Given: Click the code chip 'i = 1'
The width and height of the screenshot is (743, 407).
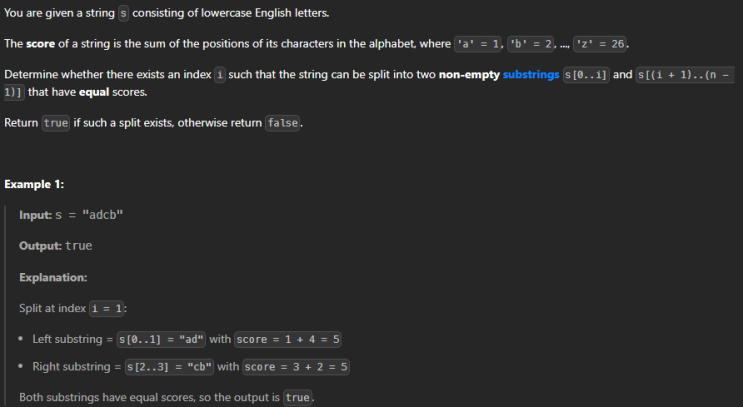Looking at the screenshot, I should 107,309.
